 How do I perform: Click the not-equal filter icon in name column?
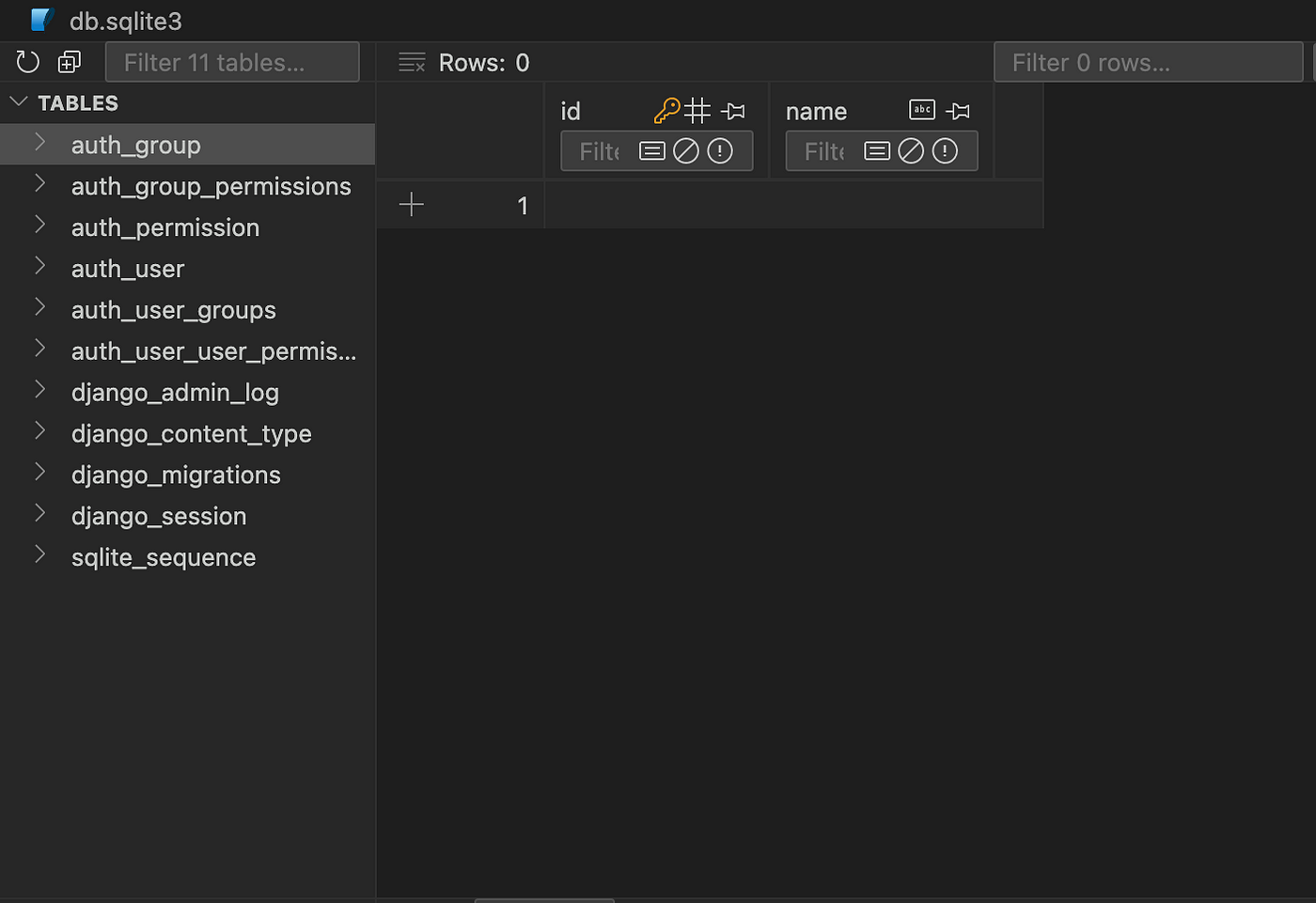pyautogui.click(x=945, y=150)
